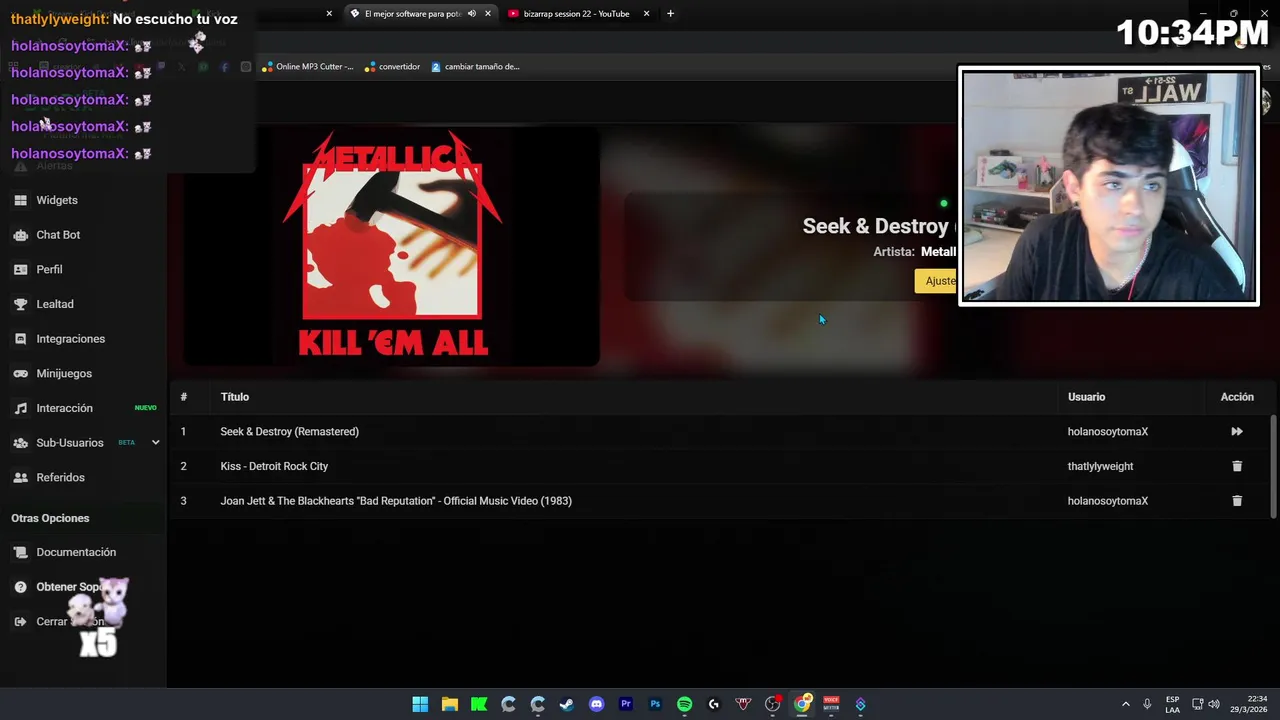Click the yellow Ajustes button

pyautogui.click(x=937, y=281)
